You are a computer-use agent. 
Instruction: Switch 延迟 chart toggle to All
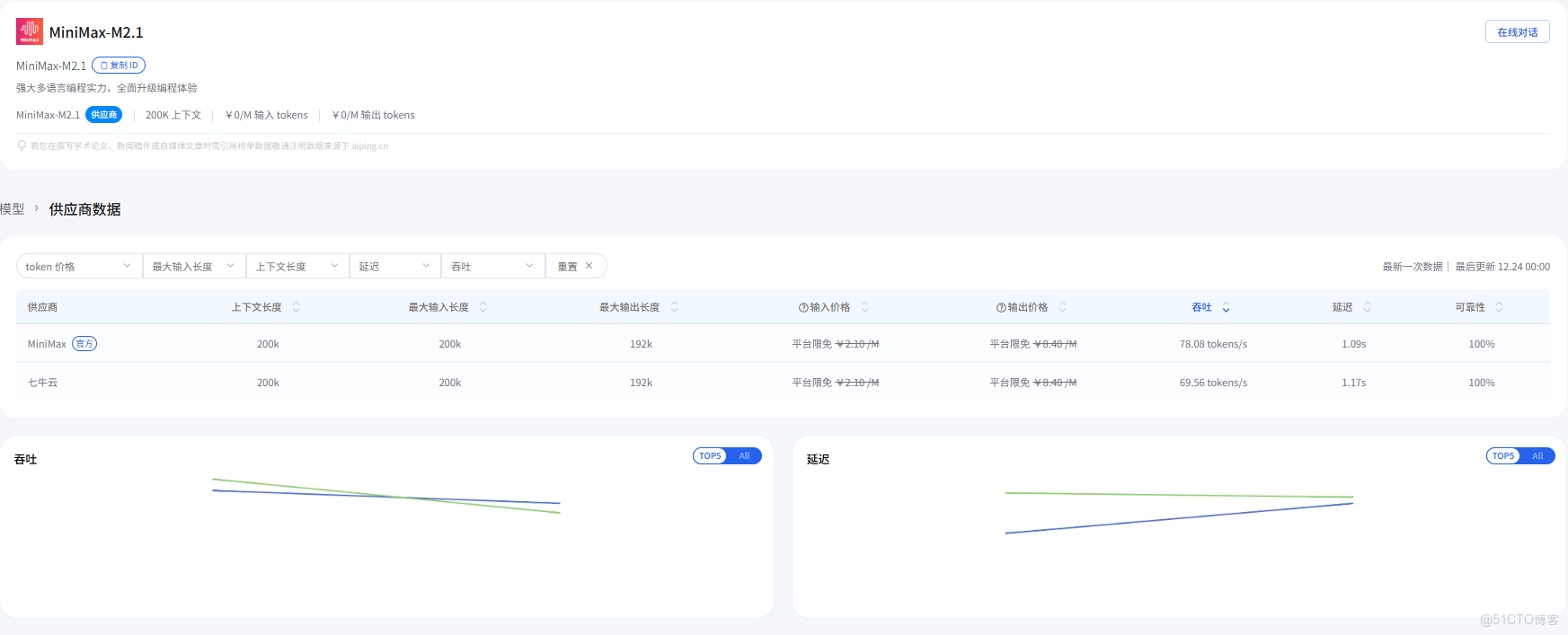click(x=1538, y=456)
